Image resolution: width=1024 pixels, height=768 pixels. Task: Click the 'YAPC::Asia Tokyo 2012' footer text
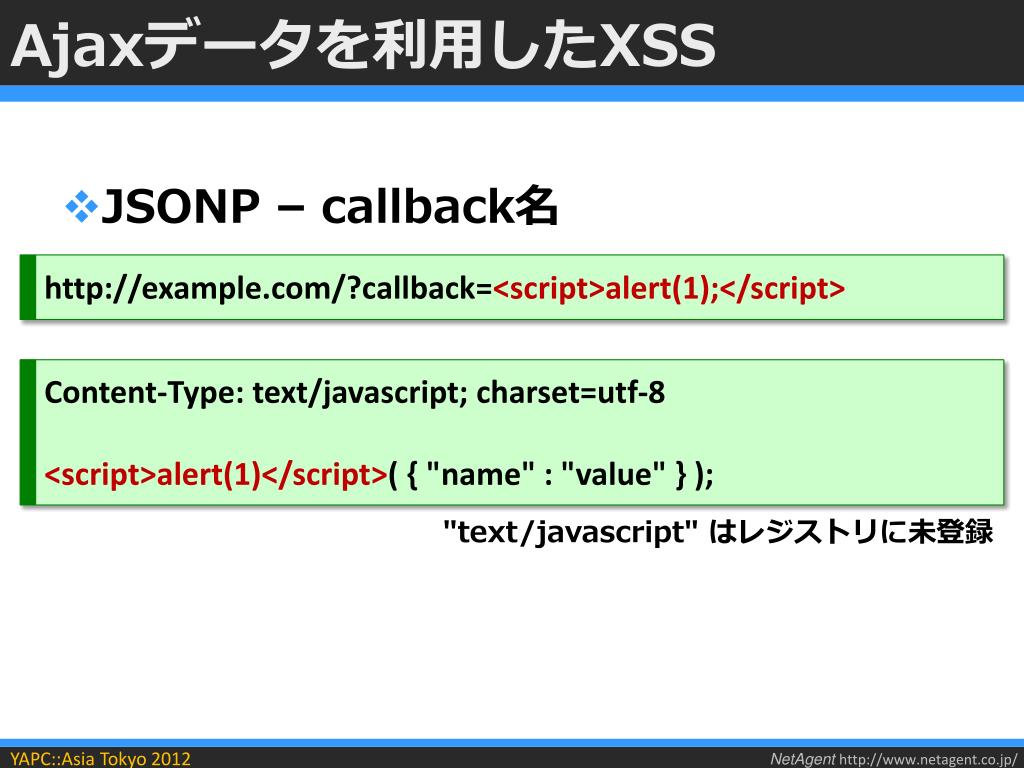[101, 759]
